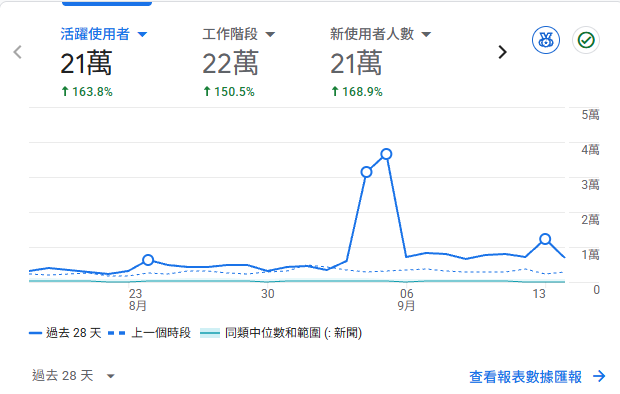The image size is (620, 394).
Task: Click the 過去 28 天 solid line legend
Action: coord(65,333)
